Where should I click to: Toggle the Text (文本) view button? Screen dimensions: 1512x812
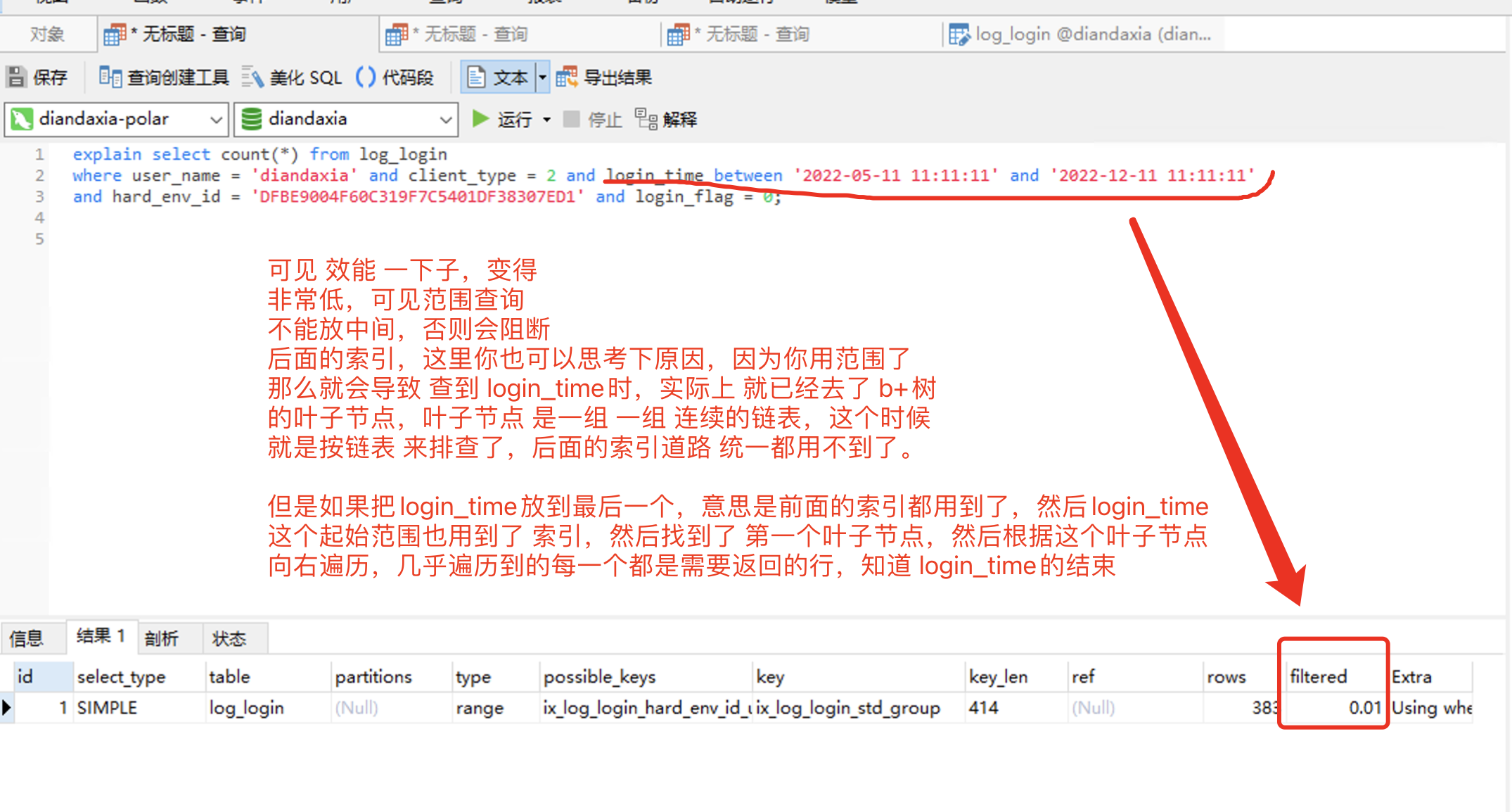(497, 77)
